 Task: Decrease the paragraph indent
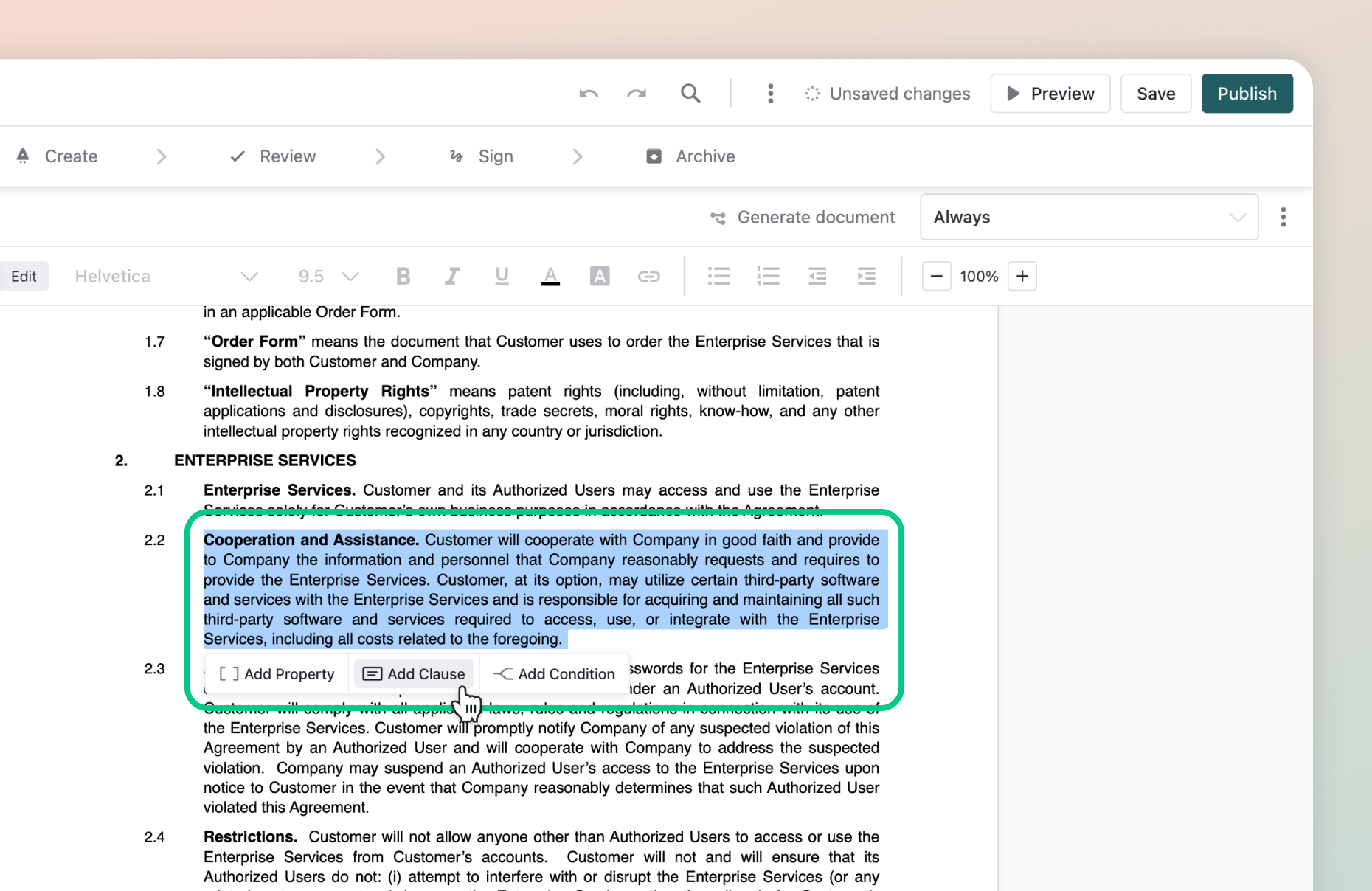817,276
